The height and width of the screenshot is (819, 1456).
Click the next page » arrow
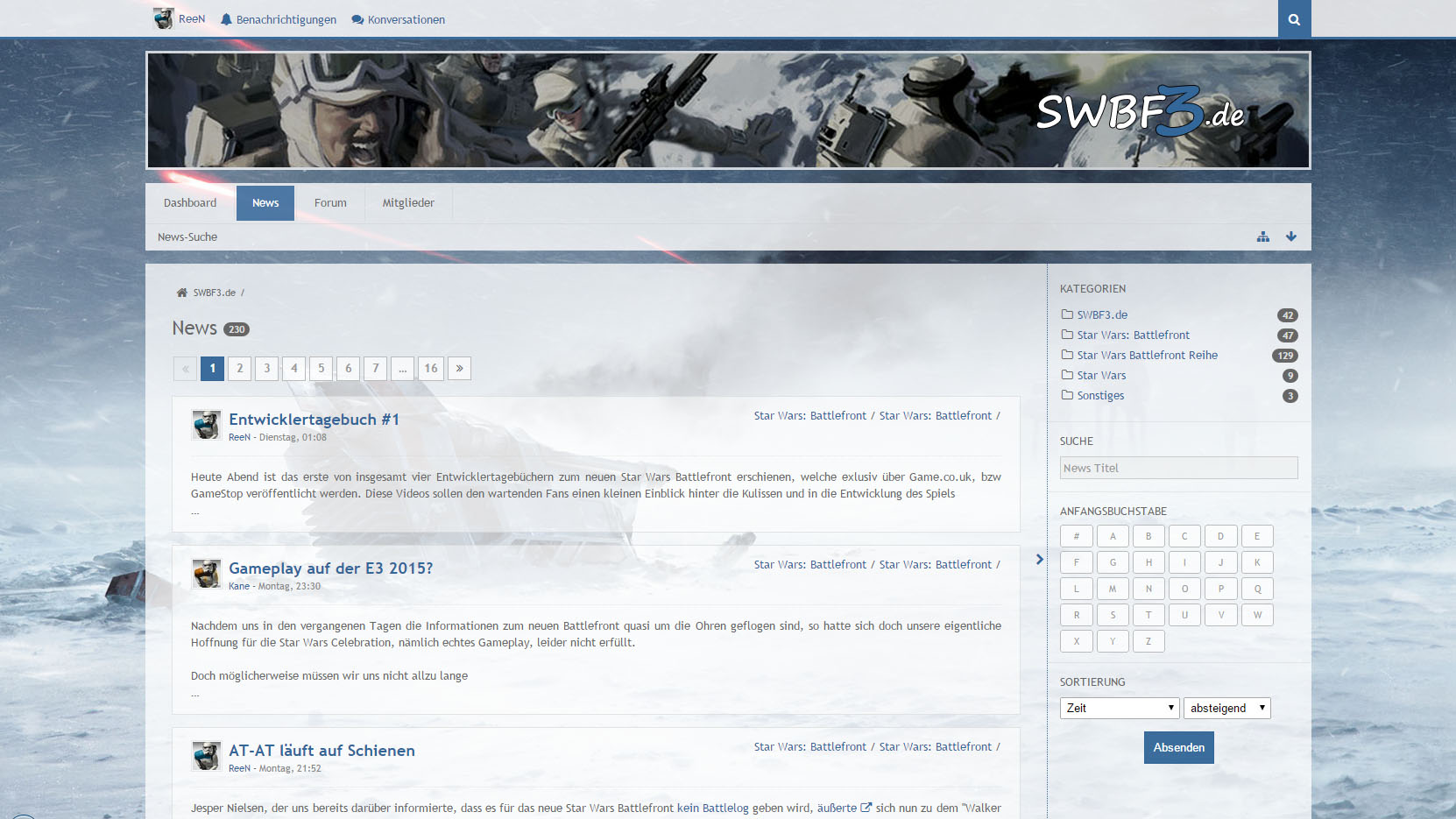[x=459, y=369]
